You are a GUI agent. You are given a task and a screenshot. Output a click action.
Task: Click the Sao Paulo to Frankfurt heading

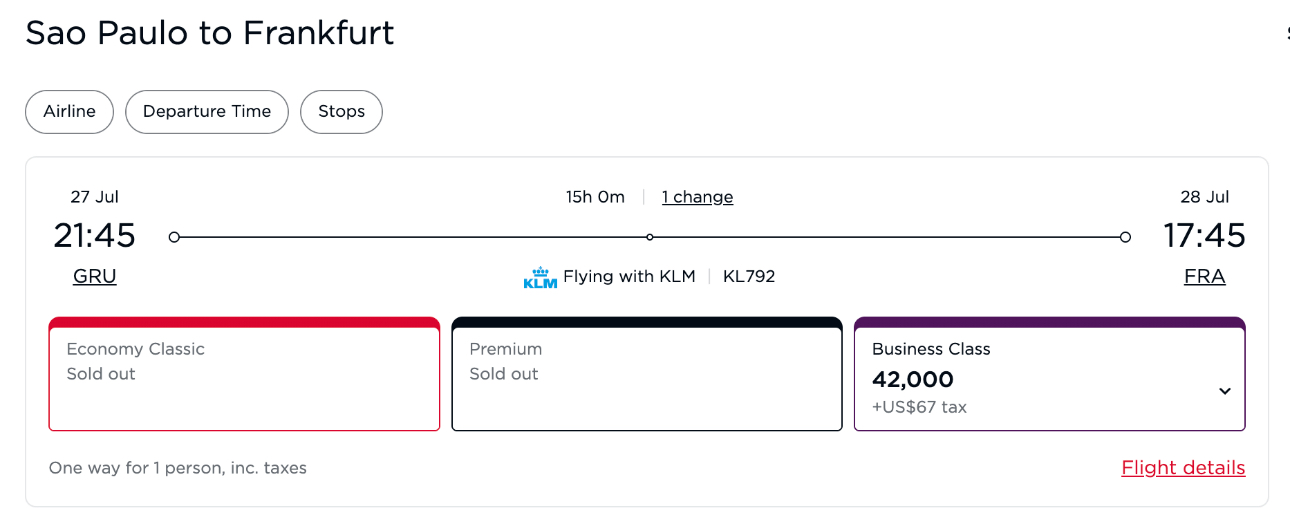click(x=210, y=33)
